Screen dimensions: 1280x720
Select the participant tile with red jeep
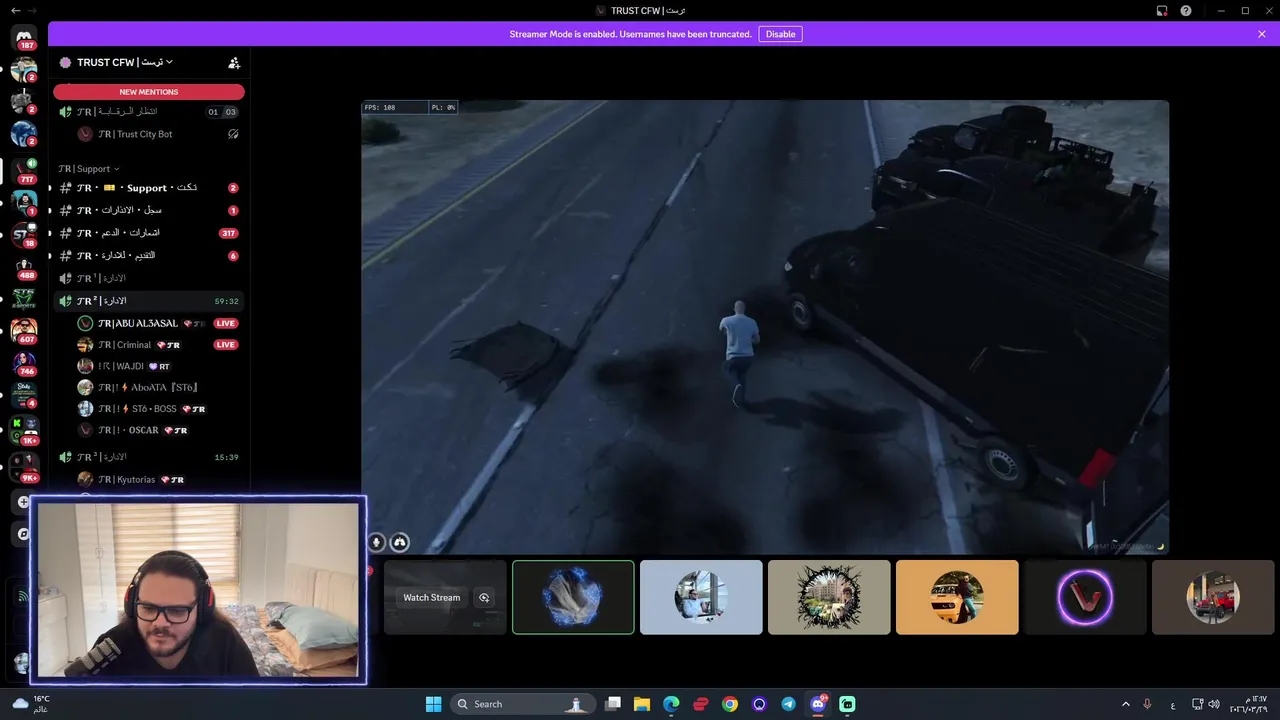click(x=1213, y=597)
